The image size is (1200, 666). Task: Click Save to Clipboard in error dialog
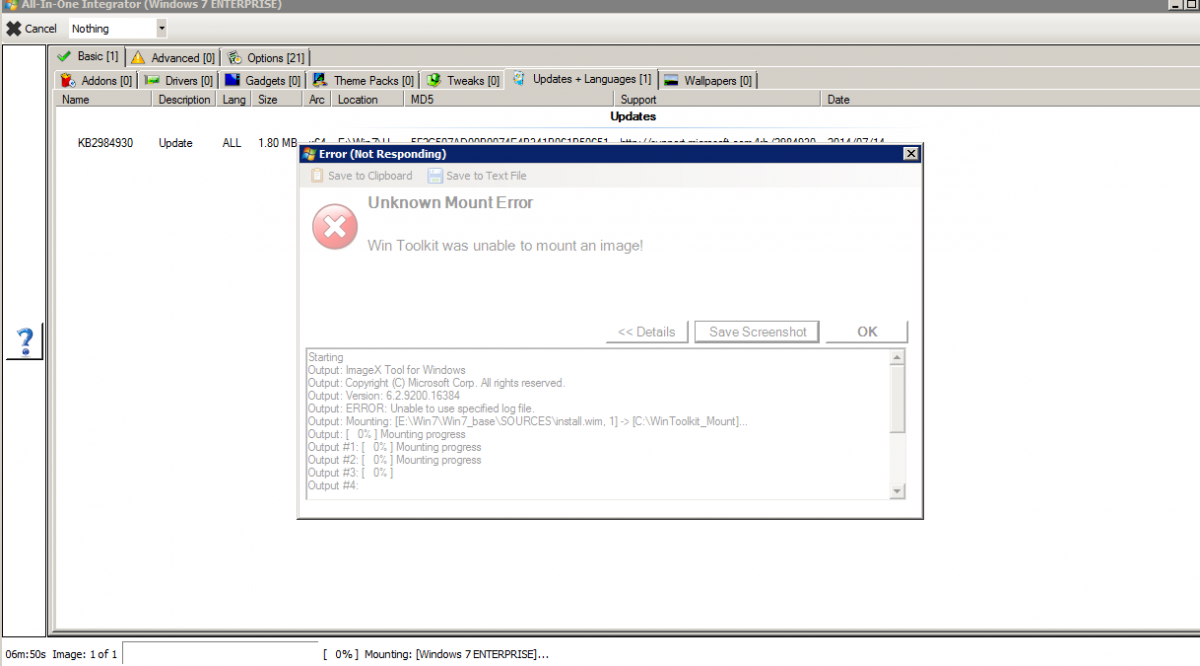(x=362, y=175)
